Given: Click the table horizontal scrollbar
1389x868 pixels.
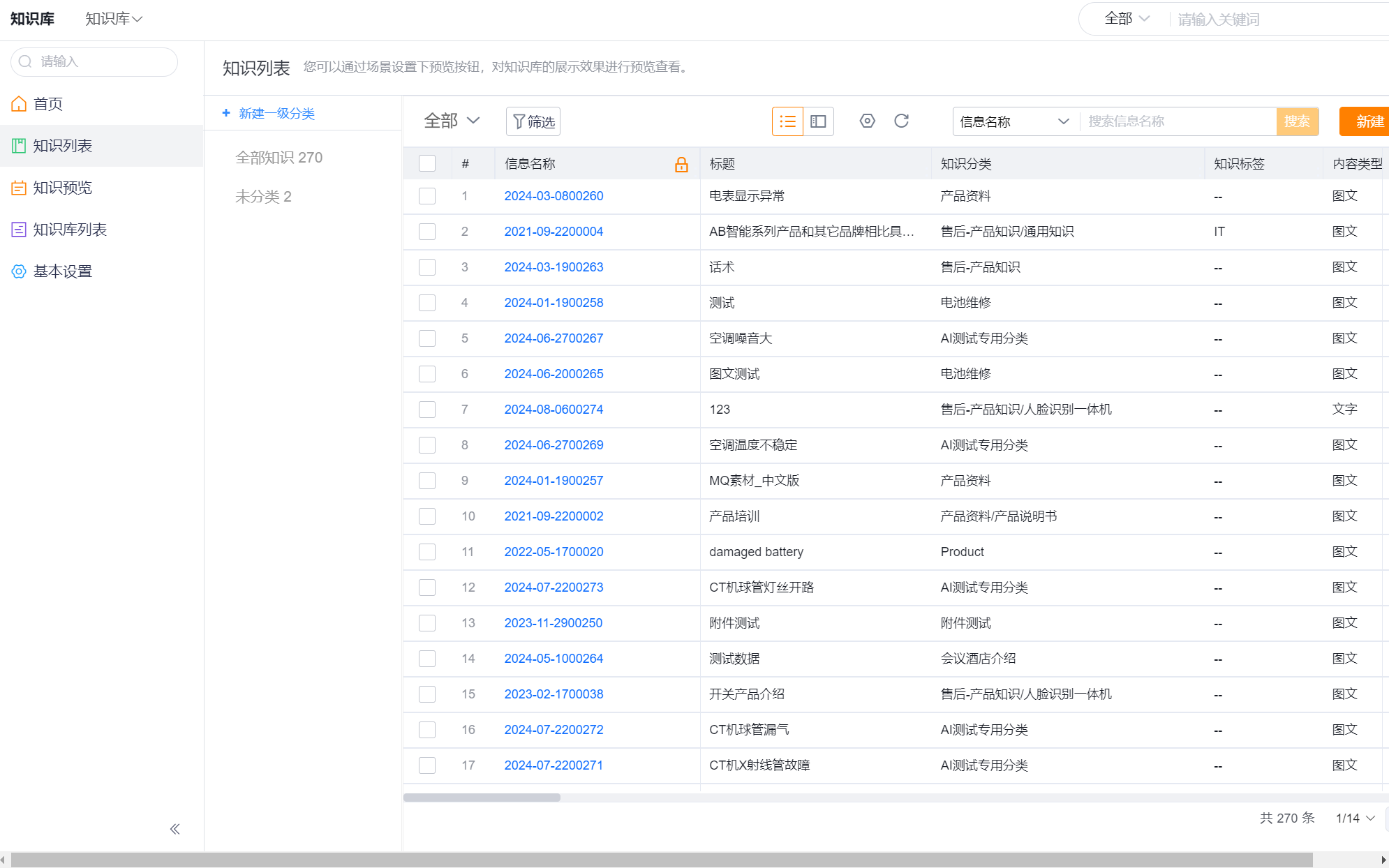Looking at the screenshot, I should tap(482, 798).
